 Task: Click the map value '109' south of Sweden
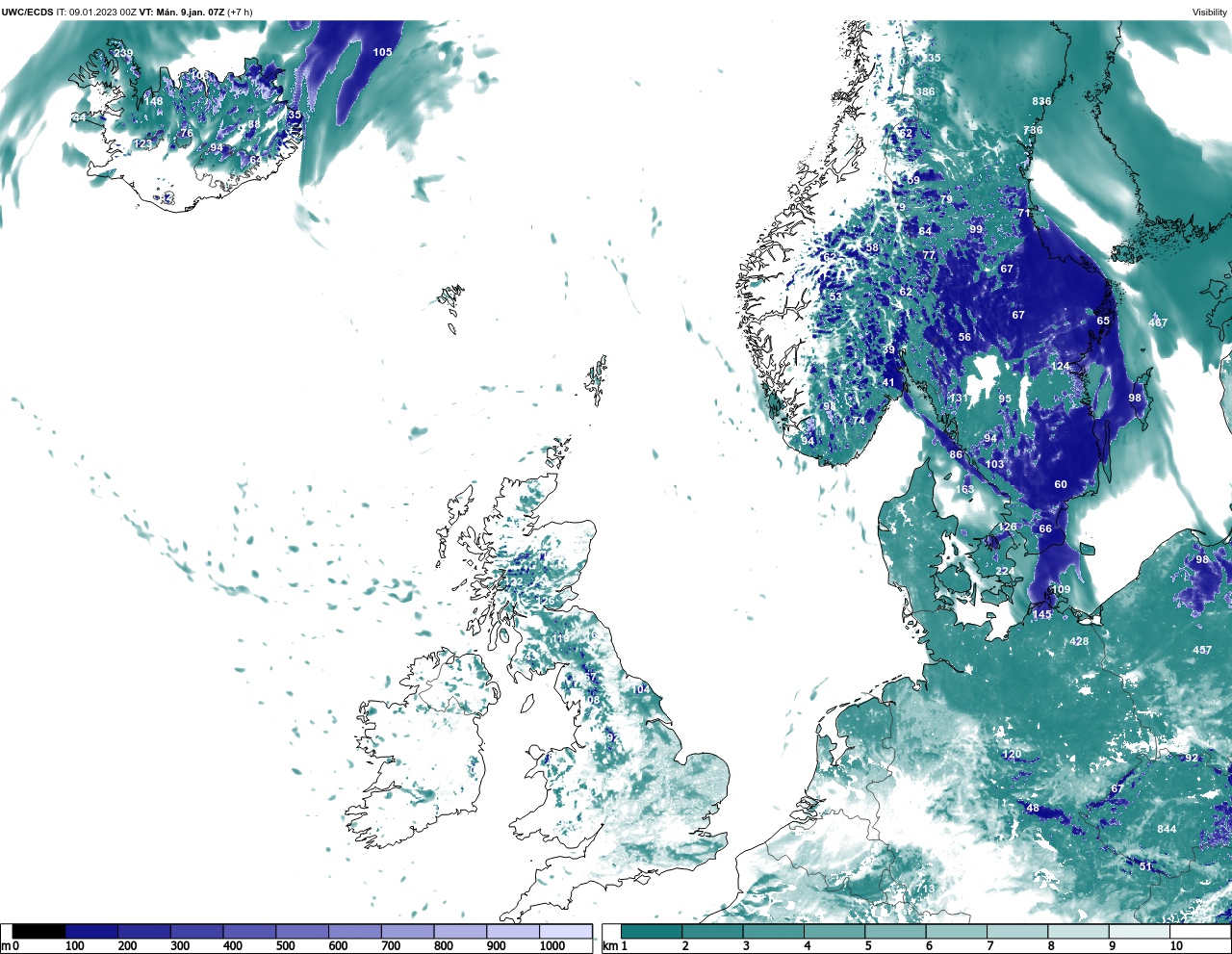pyautogui.click(x=1061, y=589)
